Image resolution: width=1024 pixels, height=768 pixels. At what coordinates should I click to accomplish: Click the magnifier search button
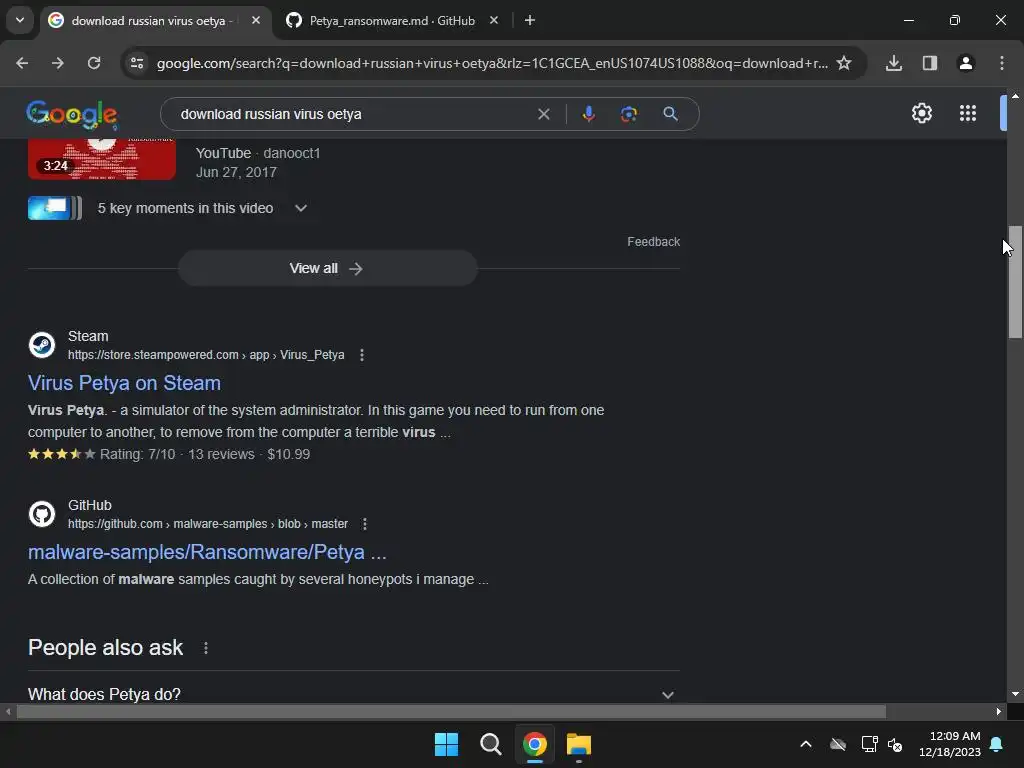[670, 114]
